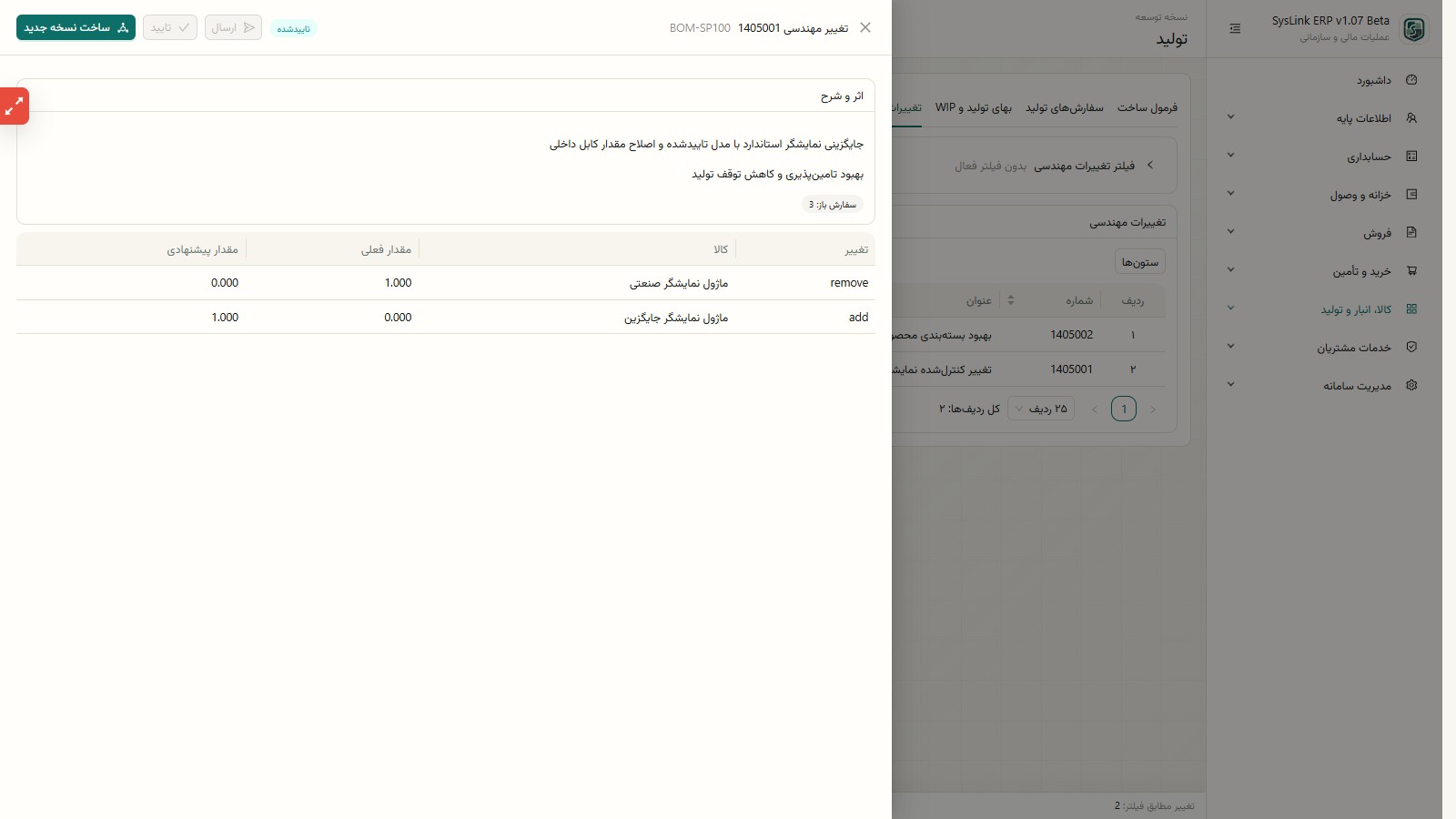Click the کالا column header
The width and height of the screenshot is (1456, 819).
pos(721,249)
